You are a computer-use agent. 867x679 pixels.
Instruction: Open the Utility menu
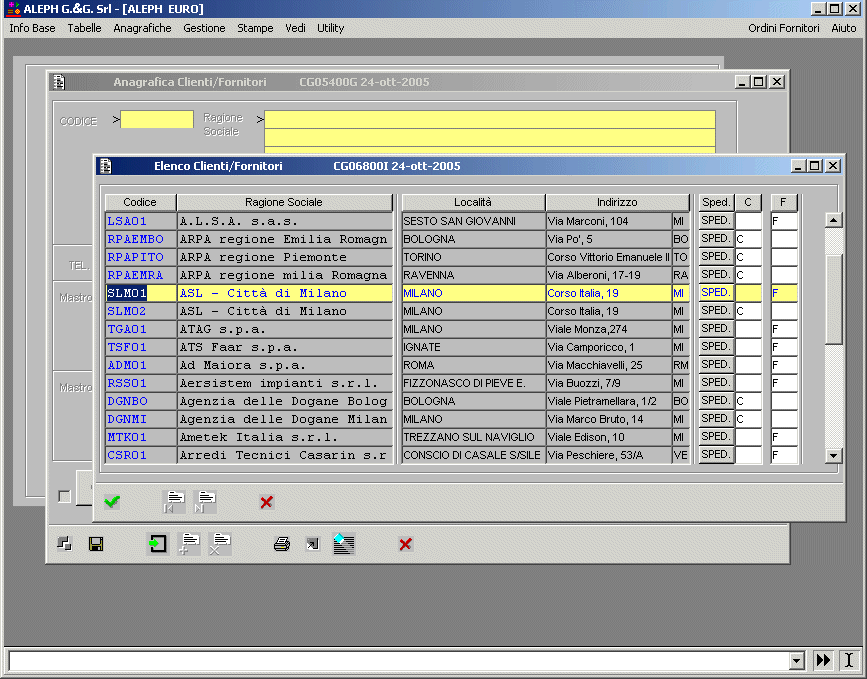[330, 28]
